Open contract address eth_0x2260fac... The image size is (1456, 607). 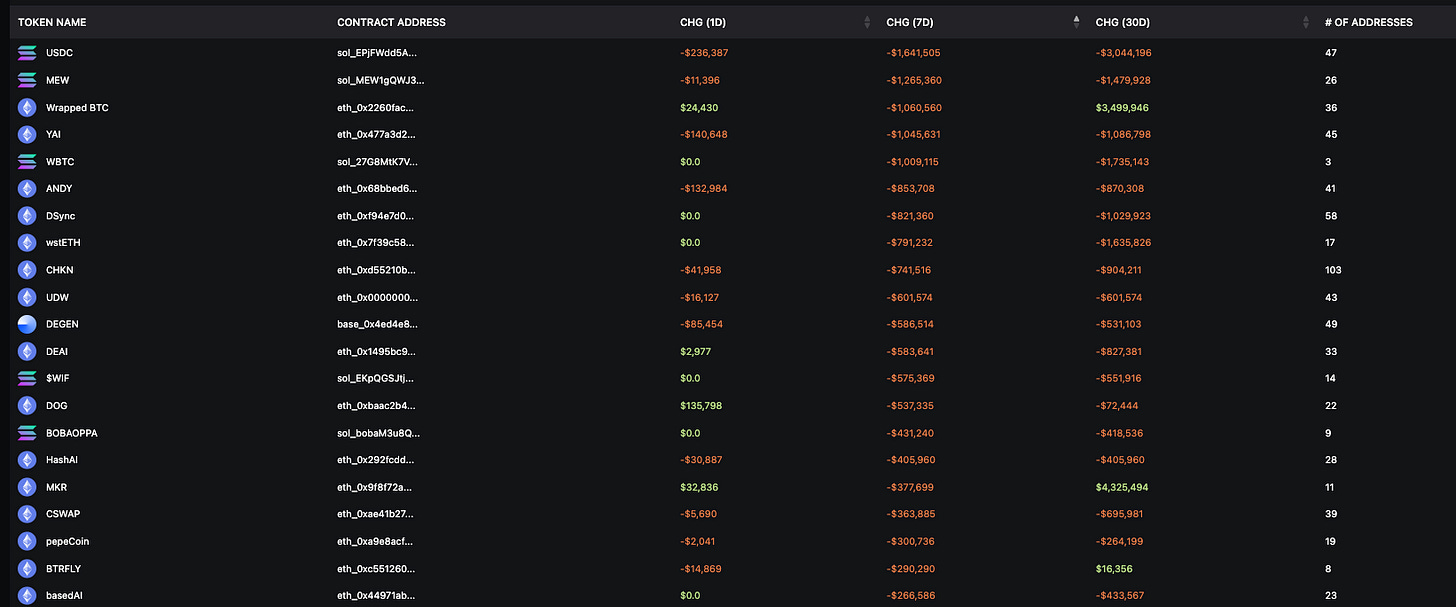coord(375,107)
